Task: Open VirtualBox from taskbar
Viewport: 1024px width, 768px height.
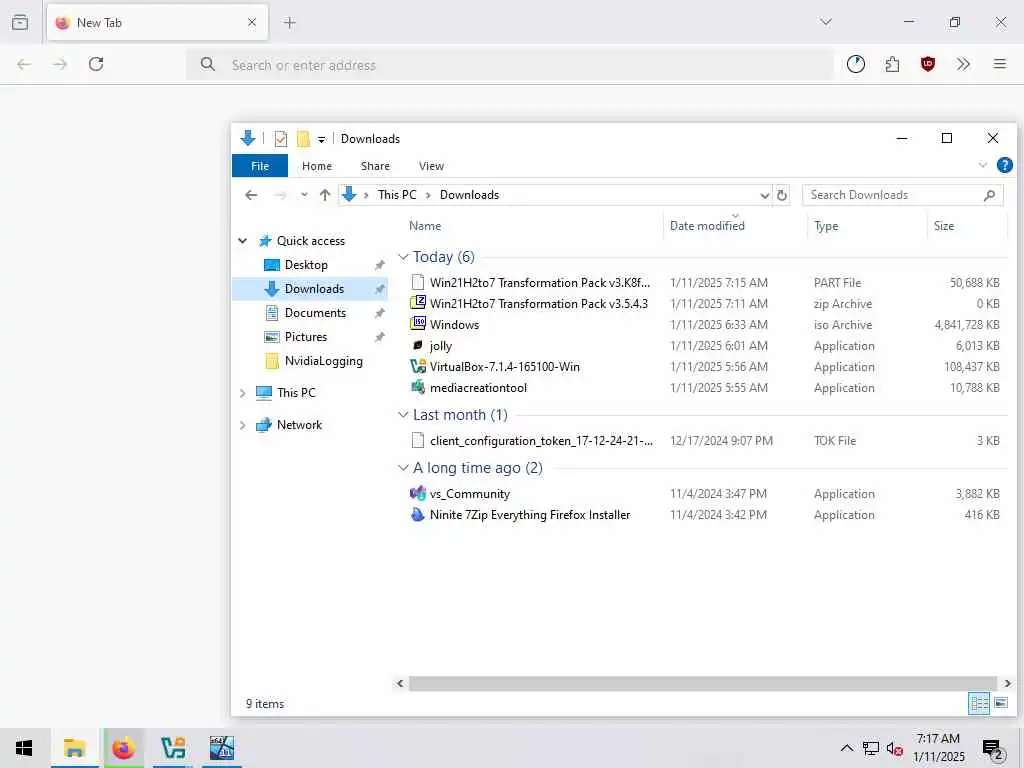Action: coord(172,748)
